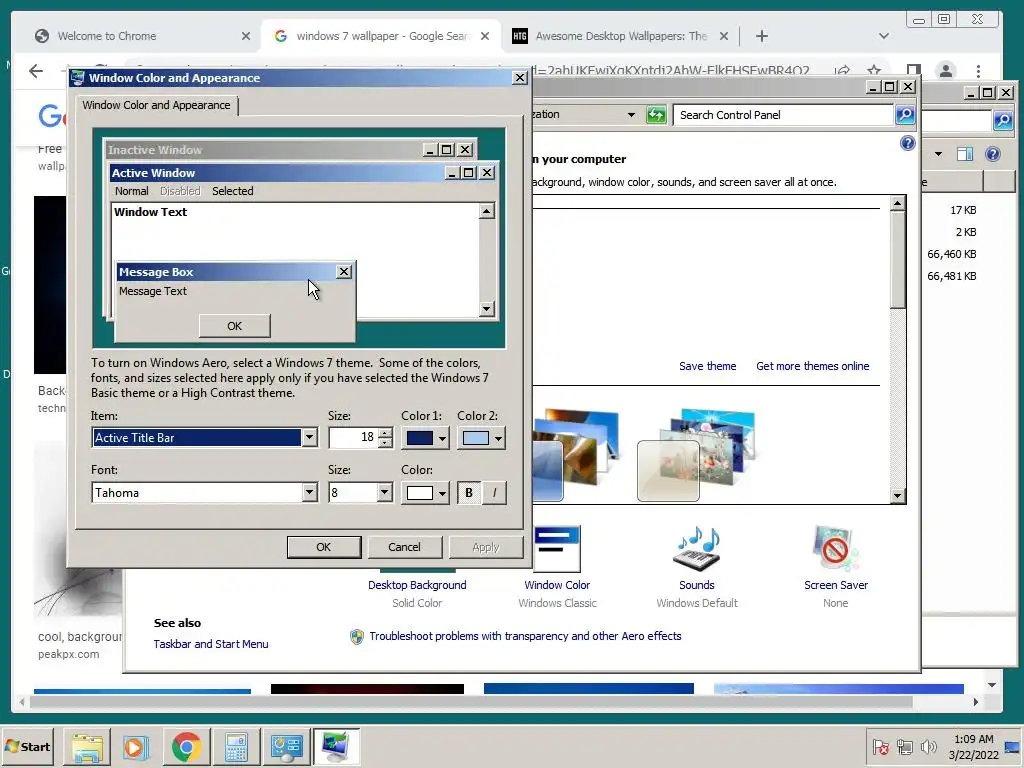Bookmark this page with the star icon
This screenshot has height=768, width=1024.
coord(874,70)
